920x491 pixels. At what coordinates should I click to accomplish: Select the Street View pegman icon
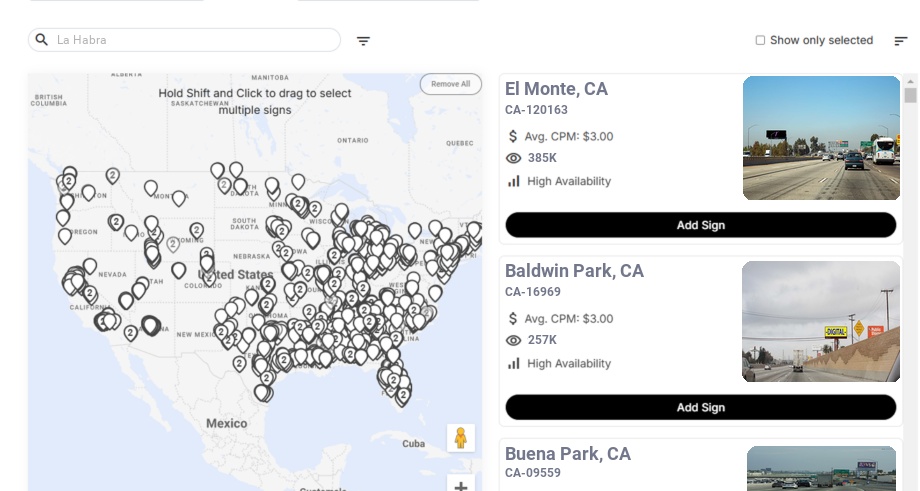(460, 437)
